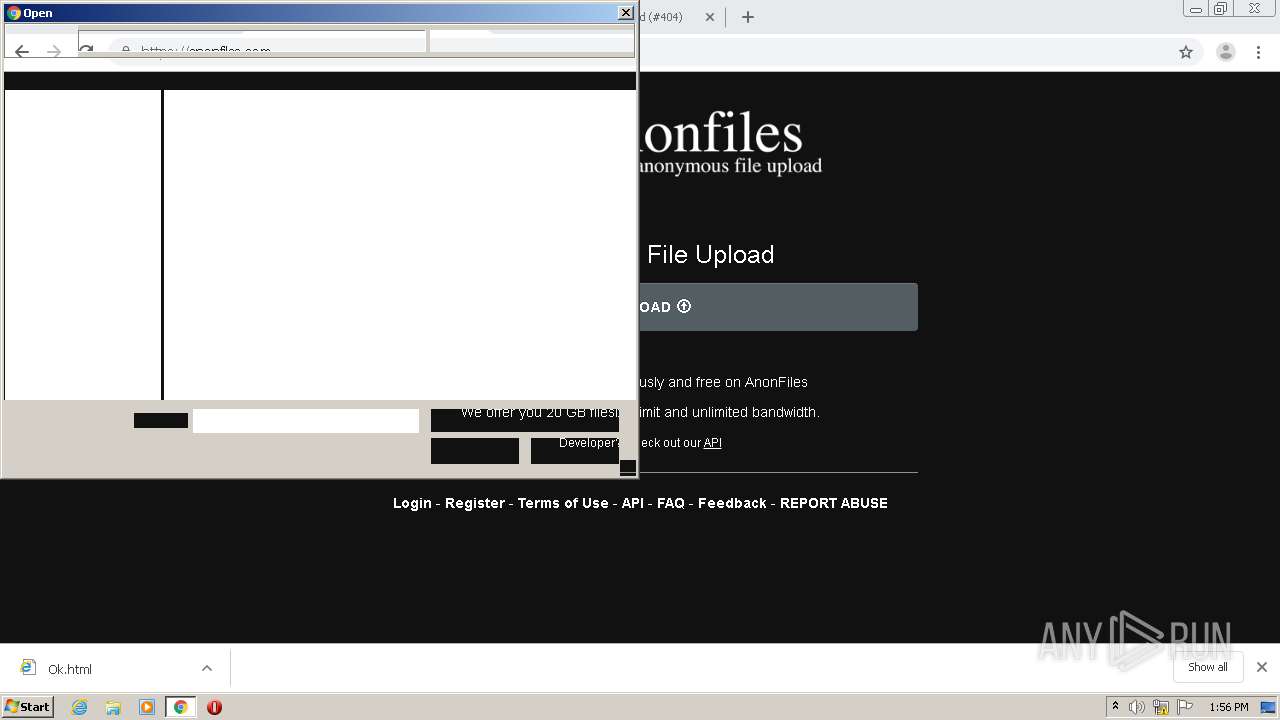Open the Terms of Use link
The width and height of the screenshot is (1280, 720).
[563, 503]
